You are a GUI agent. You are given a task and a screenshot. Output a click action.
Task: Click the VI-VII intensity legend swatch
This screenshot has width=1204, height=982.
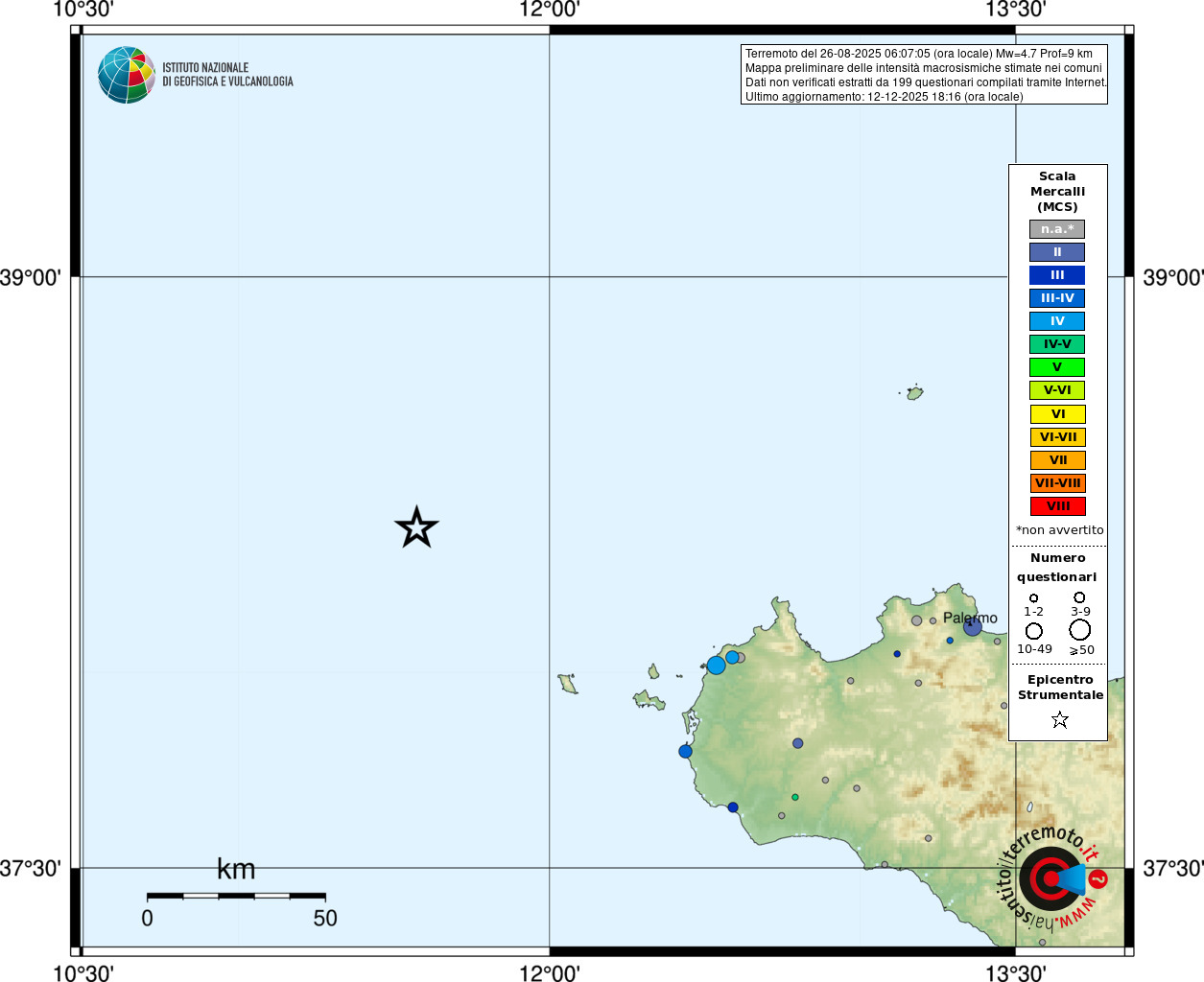1057,437
